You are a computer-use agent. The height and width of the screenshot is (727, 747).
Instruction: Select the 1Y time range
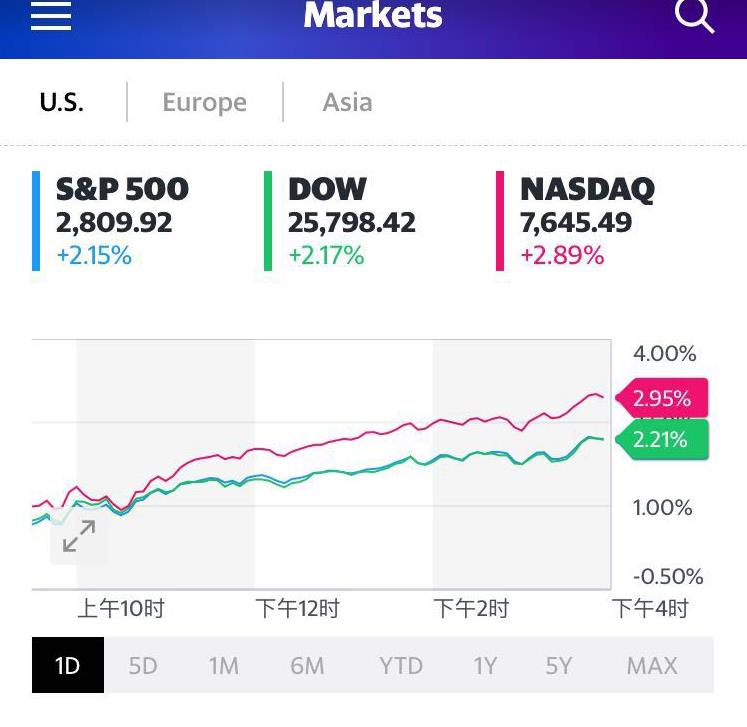point(485,665)
